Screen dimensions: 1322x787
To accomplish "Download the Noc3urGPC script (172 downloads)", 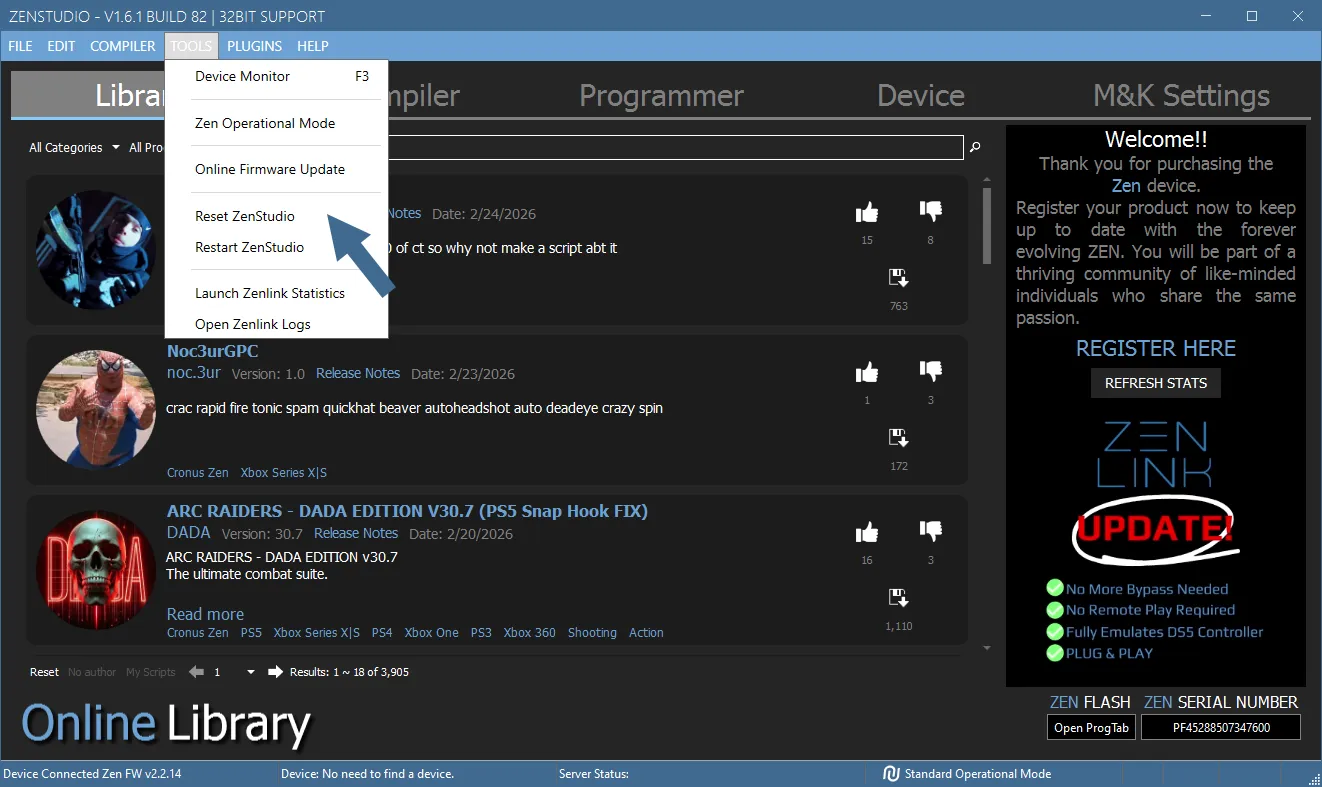I will (x=898, y=438).
